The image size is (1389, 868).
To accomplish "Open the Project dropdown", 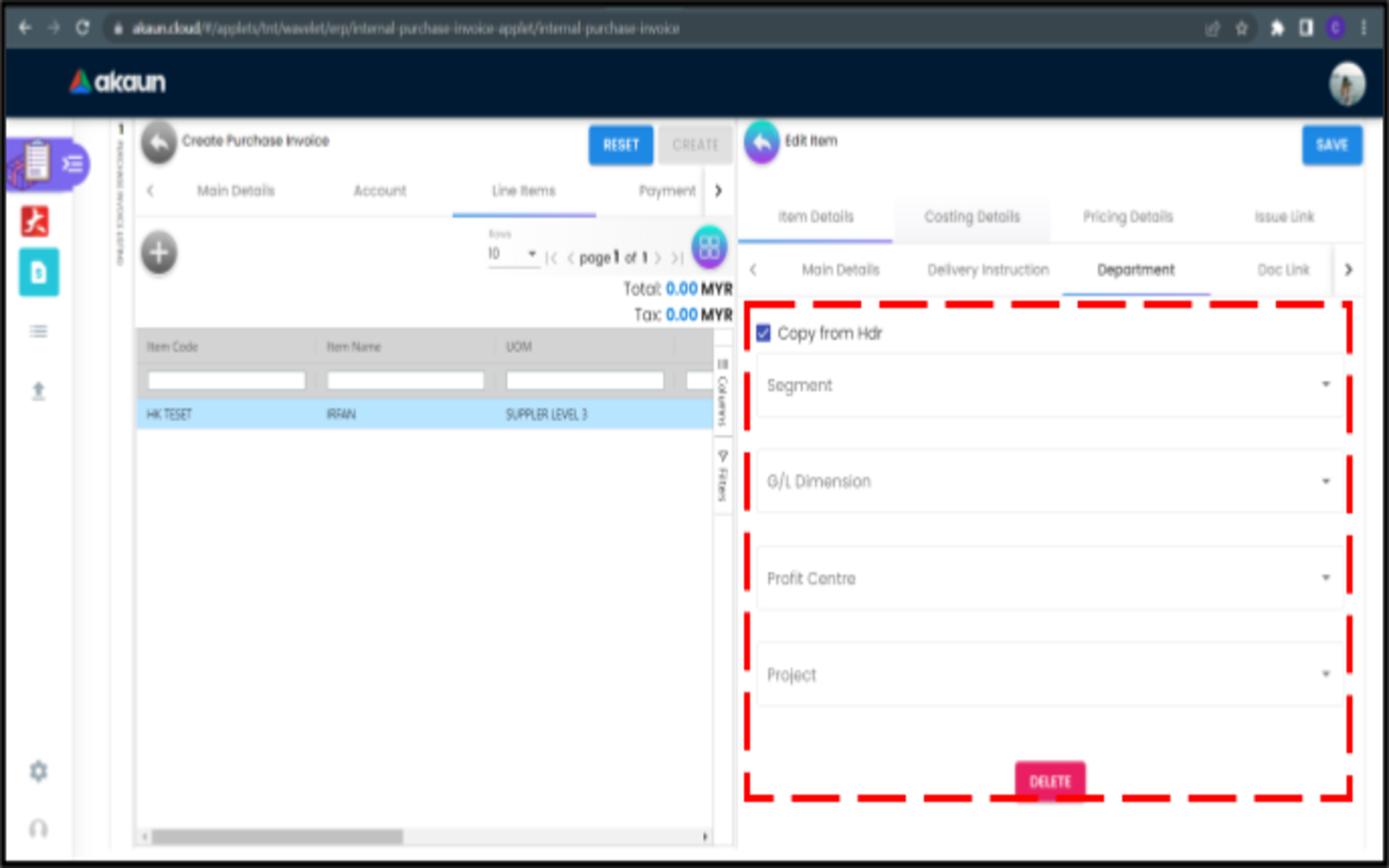I will [1049, 674].
